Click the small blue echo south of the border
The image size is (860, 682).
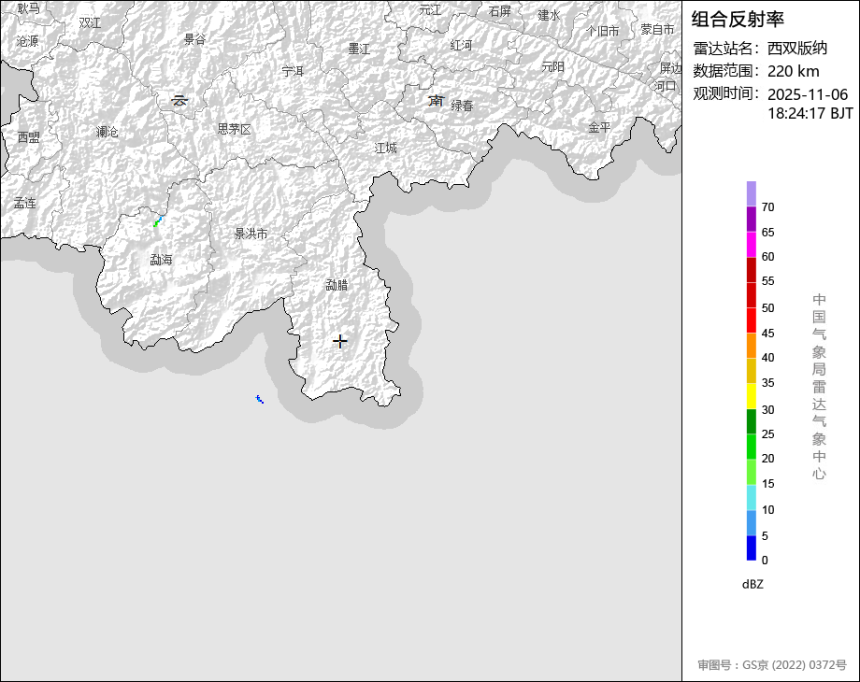pos(259,399)
